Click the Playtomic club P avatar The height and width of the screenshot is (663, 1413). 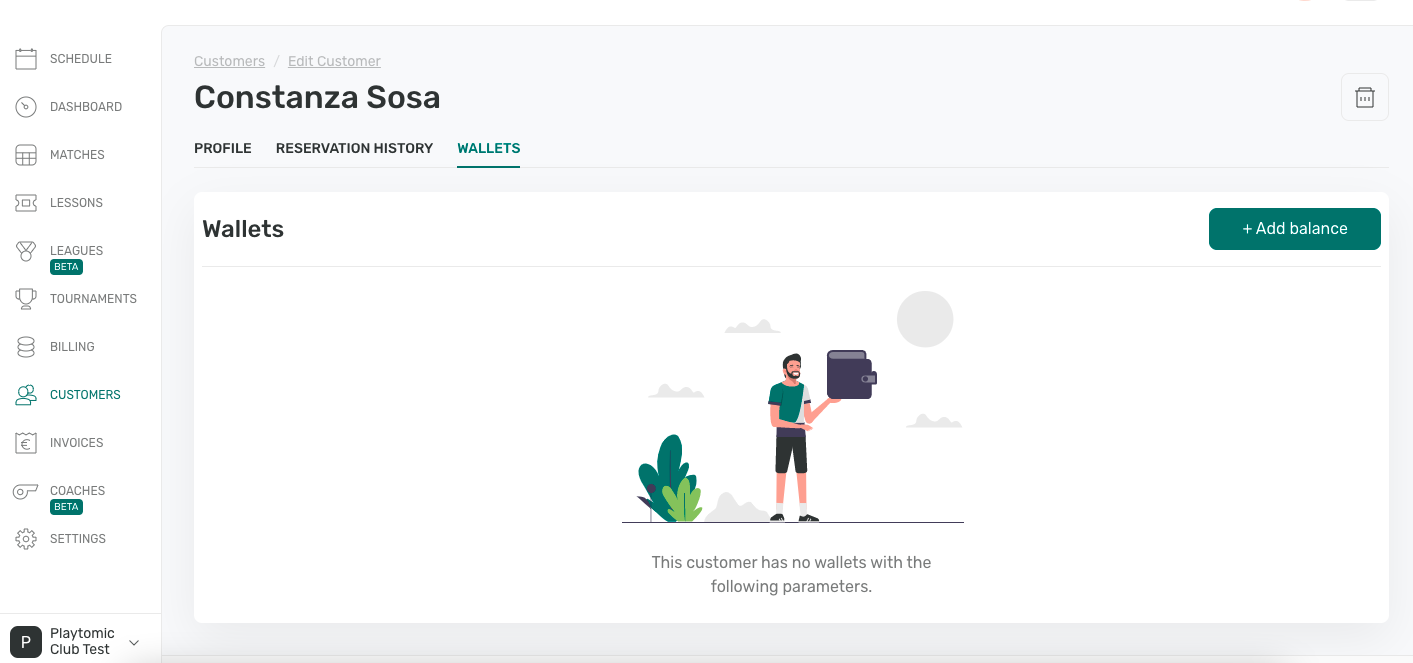26,642
